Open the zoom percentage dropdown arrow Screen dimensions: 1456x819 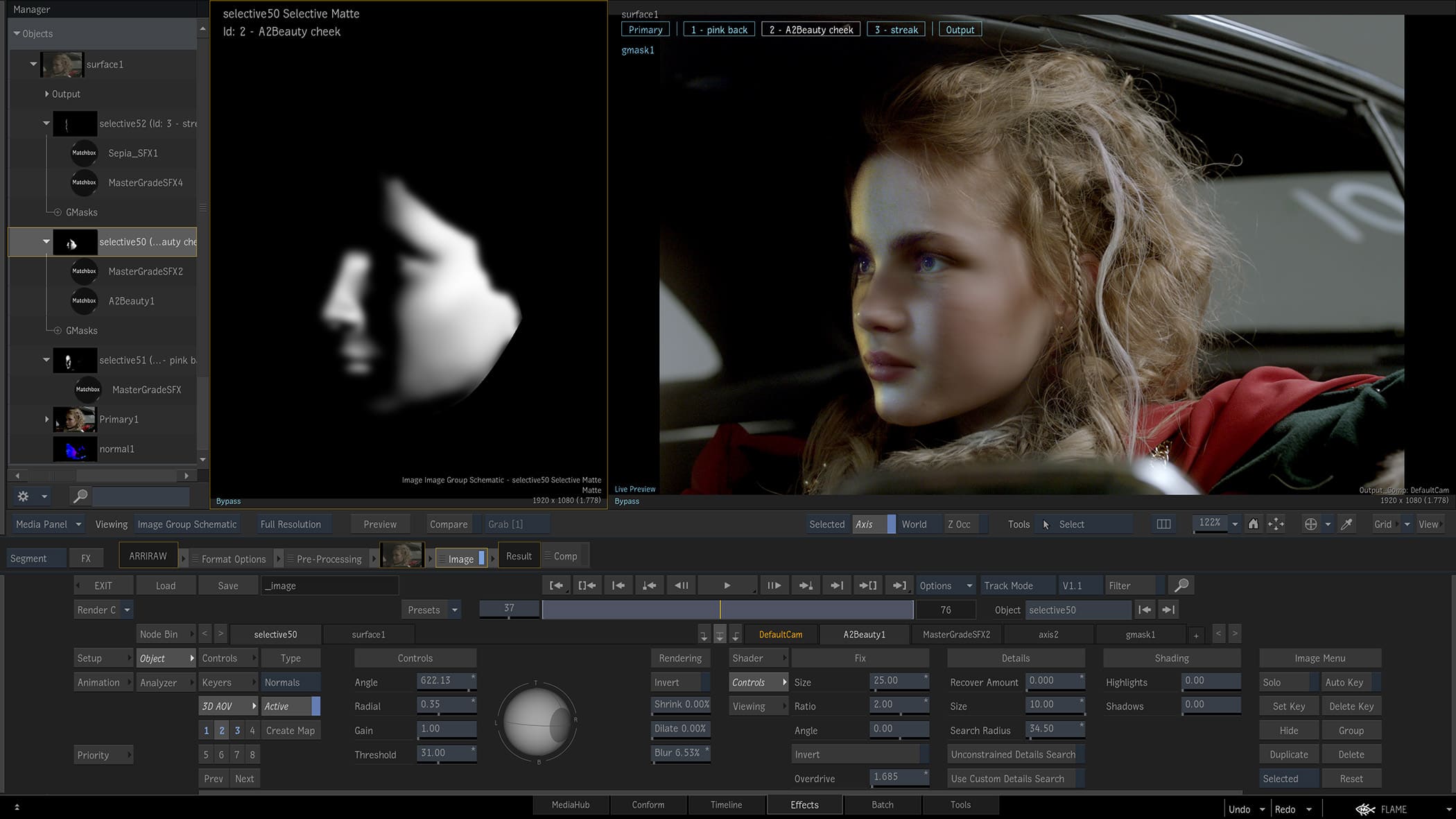click(1235, 524)
